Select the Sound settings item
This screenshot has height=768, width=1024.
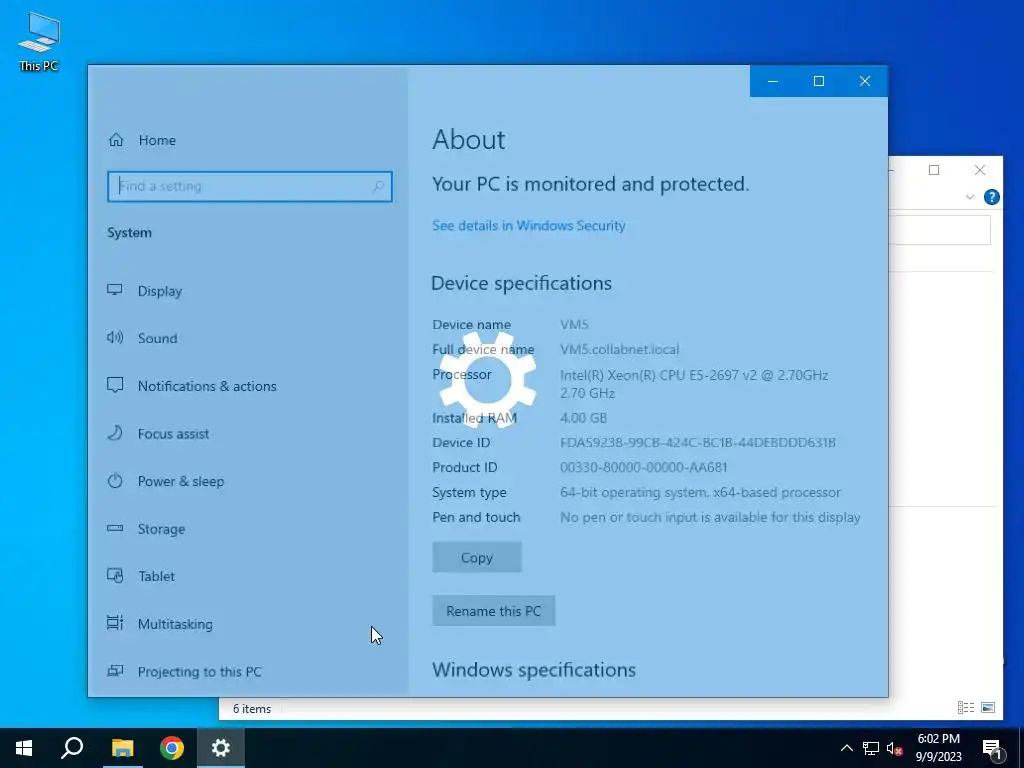[x=142, y=338]
